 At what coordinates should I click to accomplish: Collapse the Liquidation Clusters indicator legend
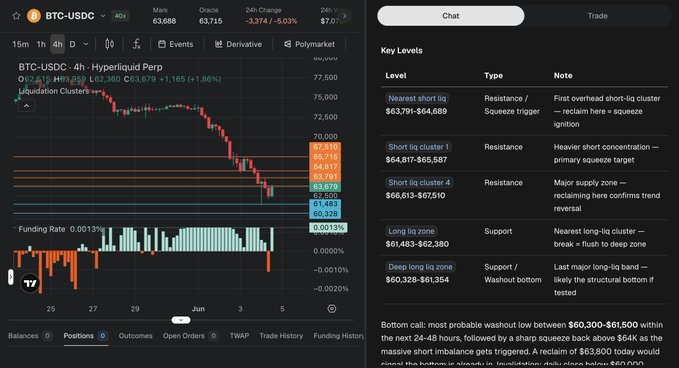26,106
